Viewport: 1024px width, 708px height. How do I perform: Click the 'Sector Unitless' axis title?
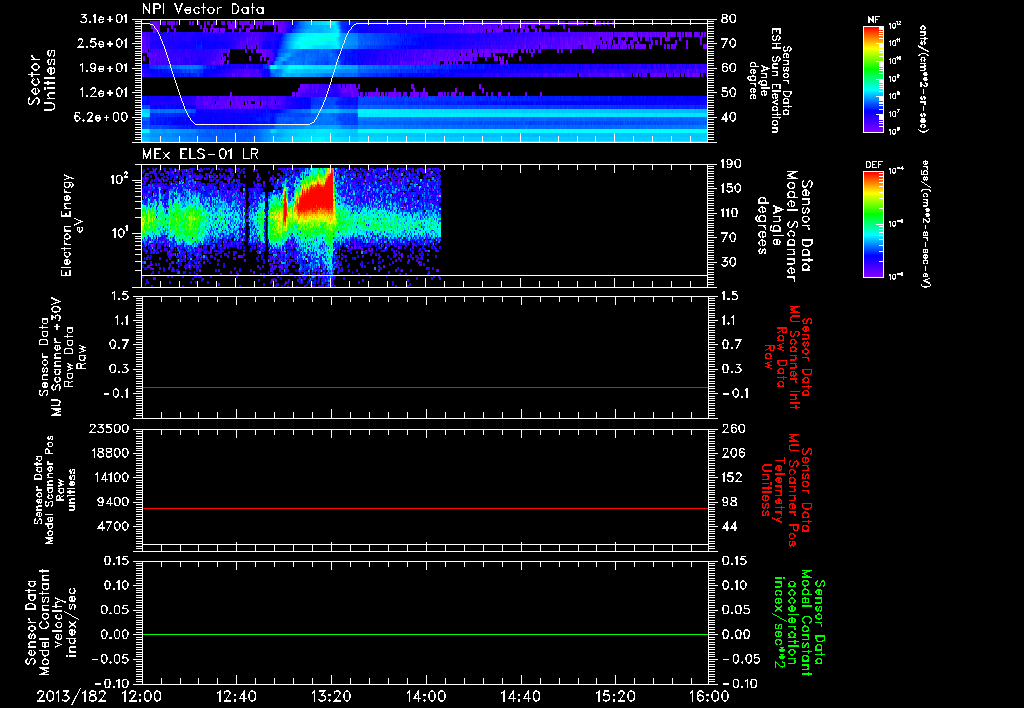click(42, 80)
